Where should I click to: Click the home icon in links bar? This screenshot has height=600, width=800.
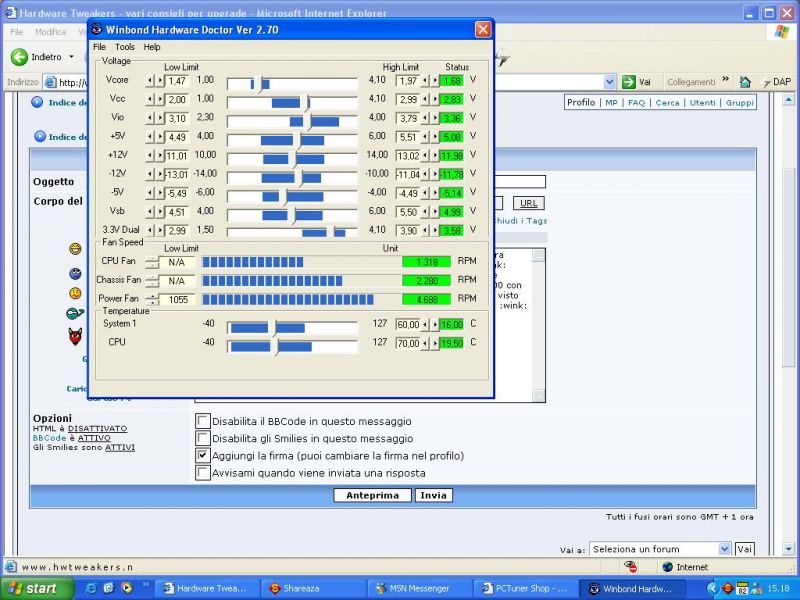pyautogui.click(x=745, y=82)
